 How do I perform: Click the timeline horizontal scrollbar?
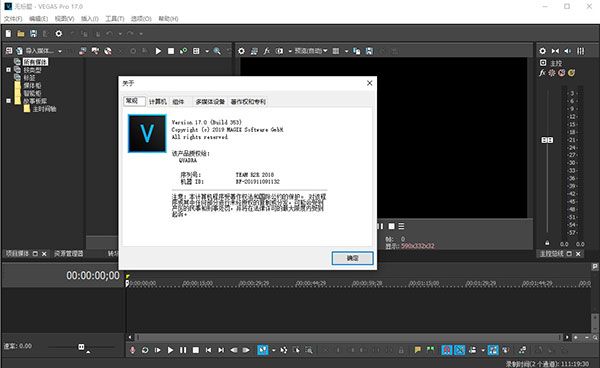click(348, 337)
